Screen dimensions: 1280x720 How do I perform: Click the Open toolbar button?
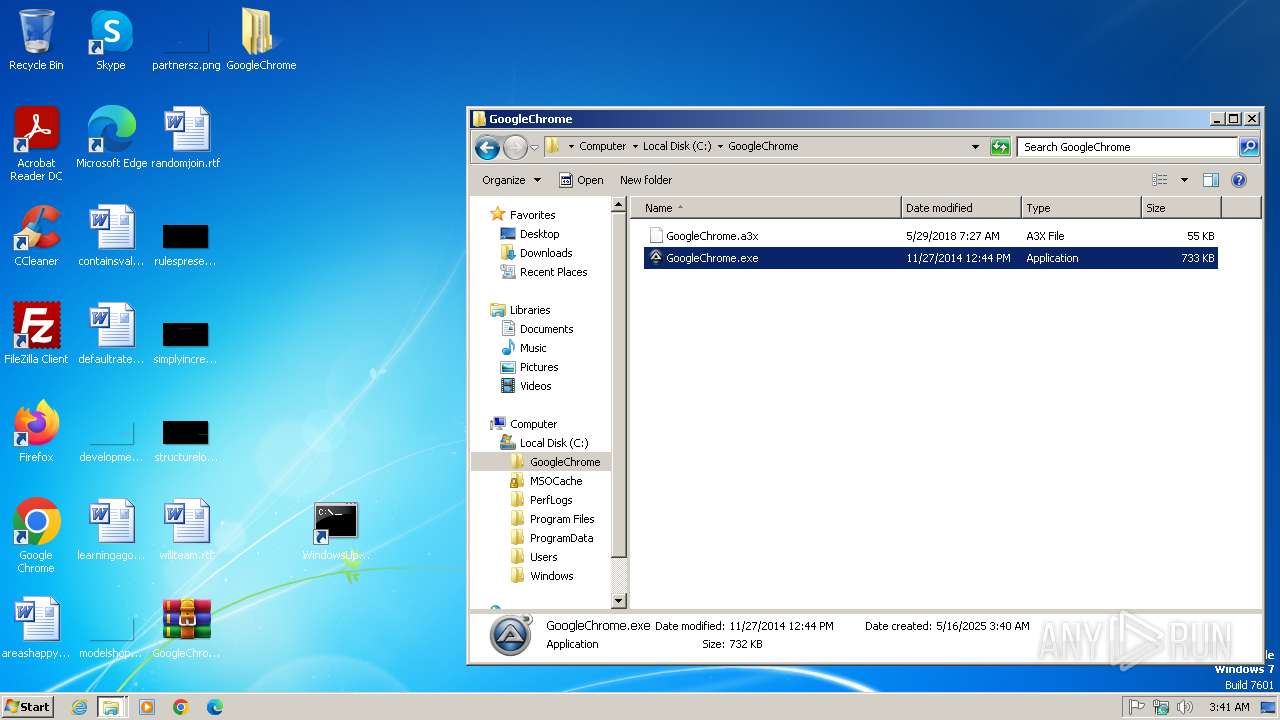pos(580,180)
